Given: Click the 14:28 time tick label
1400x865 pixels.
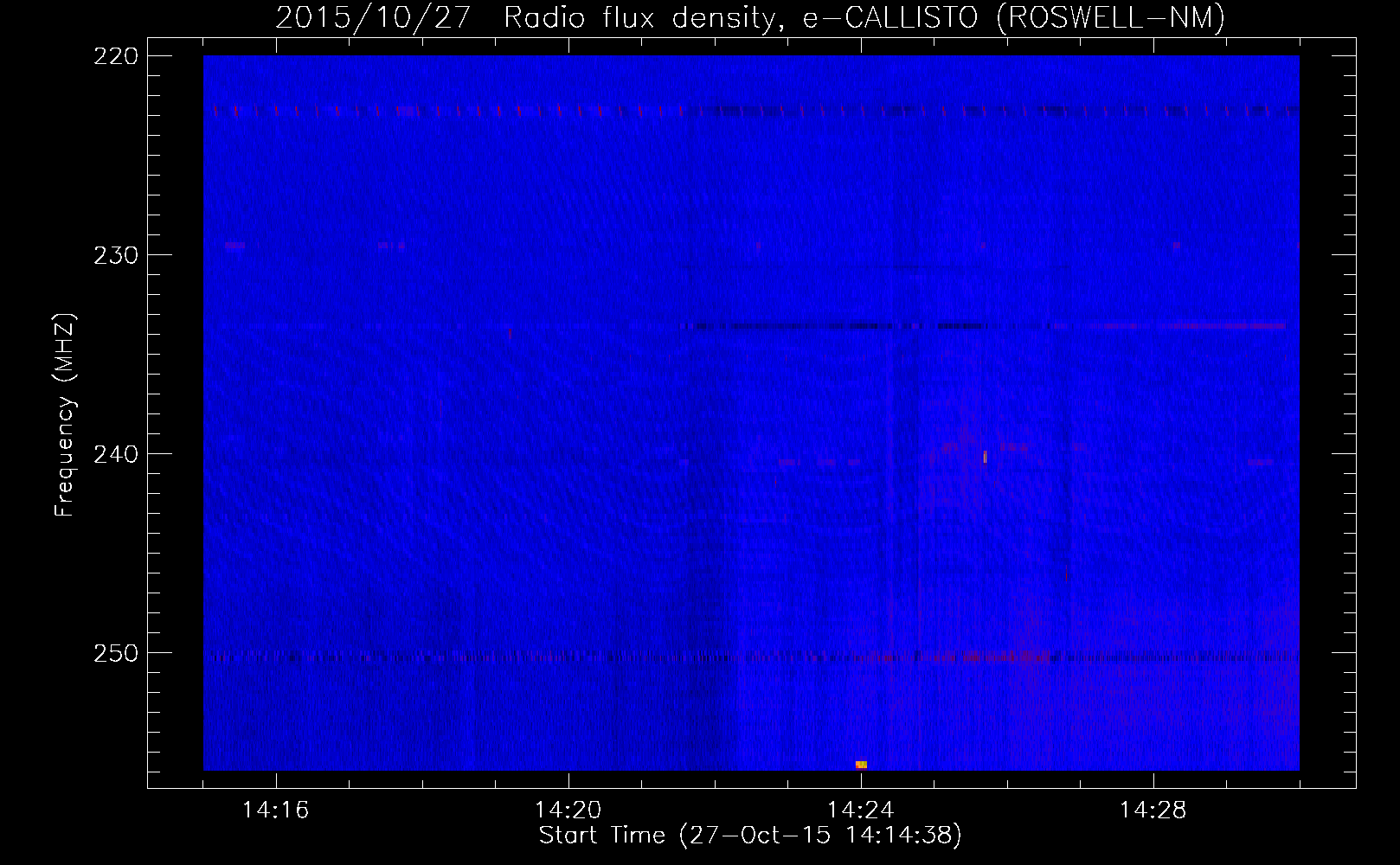Looking at the screenshot, I should [x=1153, y=811].
